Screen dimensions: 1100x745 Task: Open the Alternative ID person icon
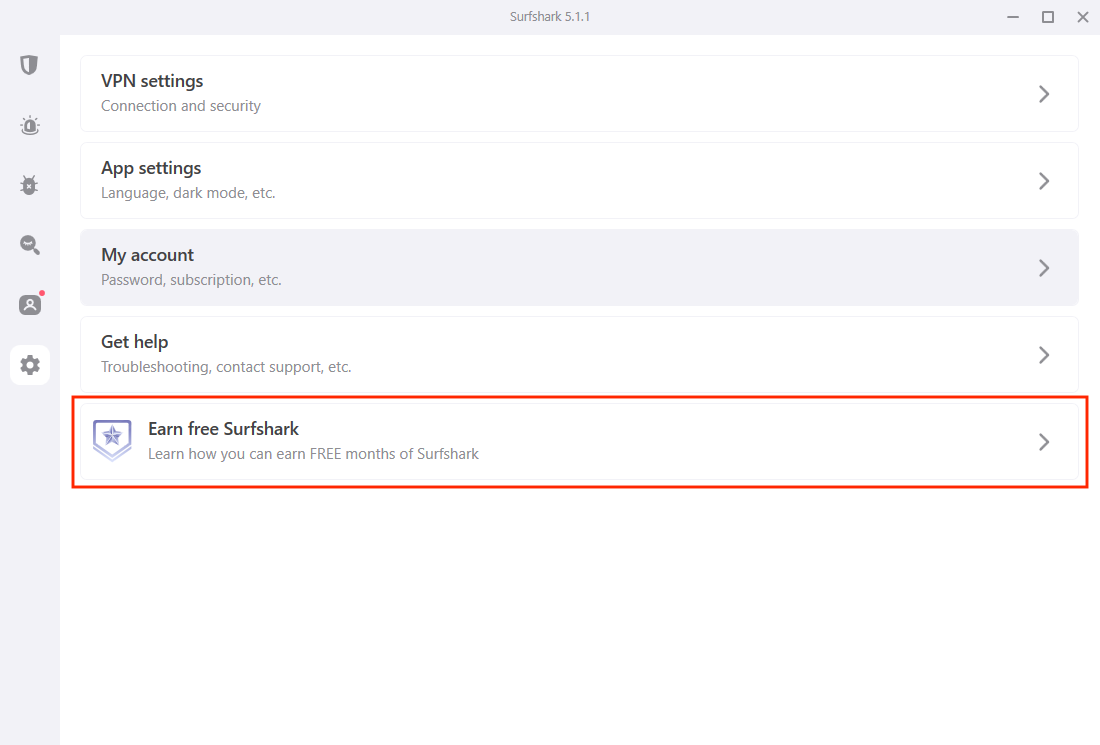click(29, 305)
